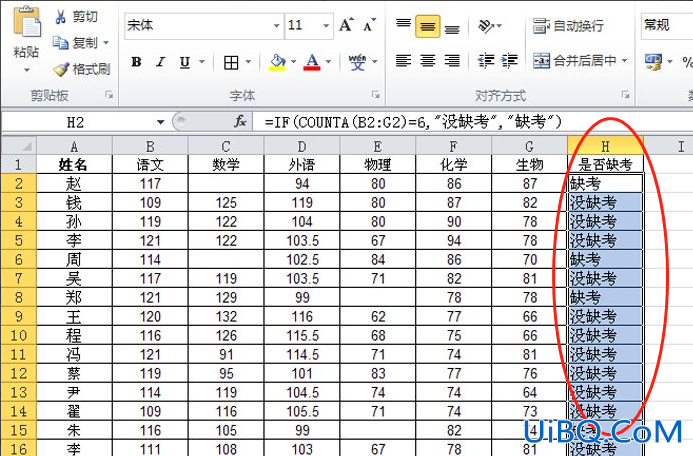Click the Cut (剪切) scissors button
Screen dimensions: 693x456
[75, 17]
